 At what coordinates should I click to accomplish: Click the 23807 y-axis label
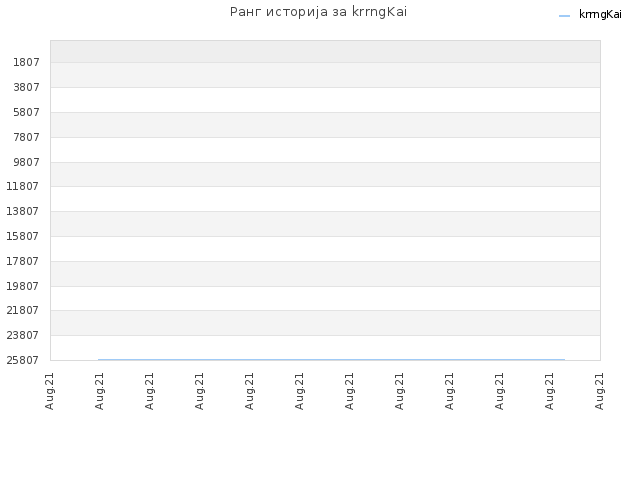[x=23, y=335]
